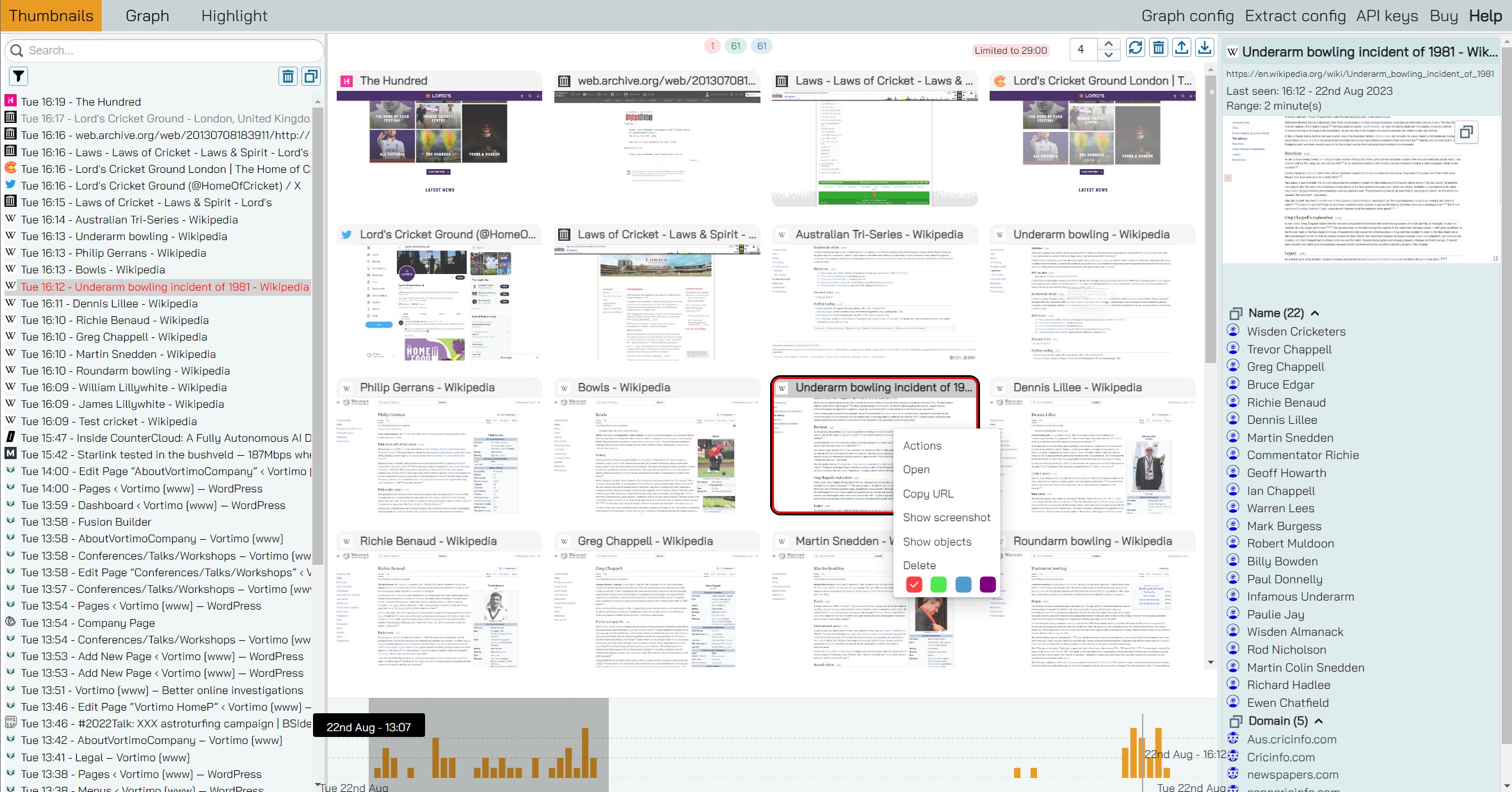The image size is (1512, 792).
Task: Refresh the thumbnails view
Action: pos(1136,48)
